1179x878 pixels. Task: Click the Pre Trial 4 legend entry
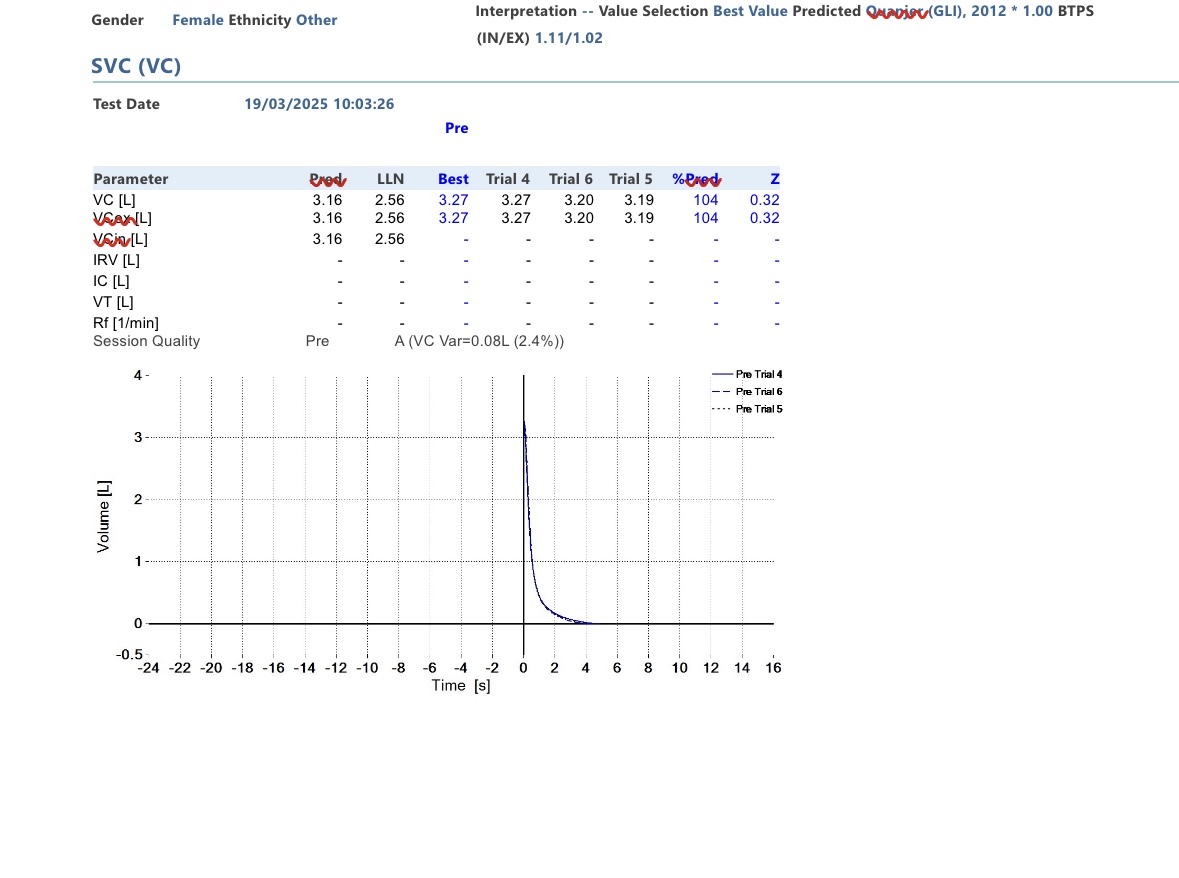coord(758,374)
